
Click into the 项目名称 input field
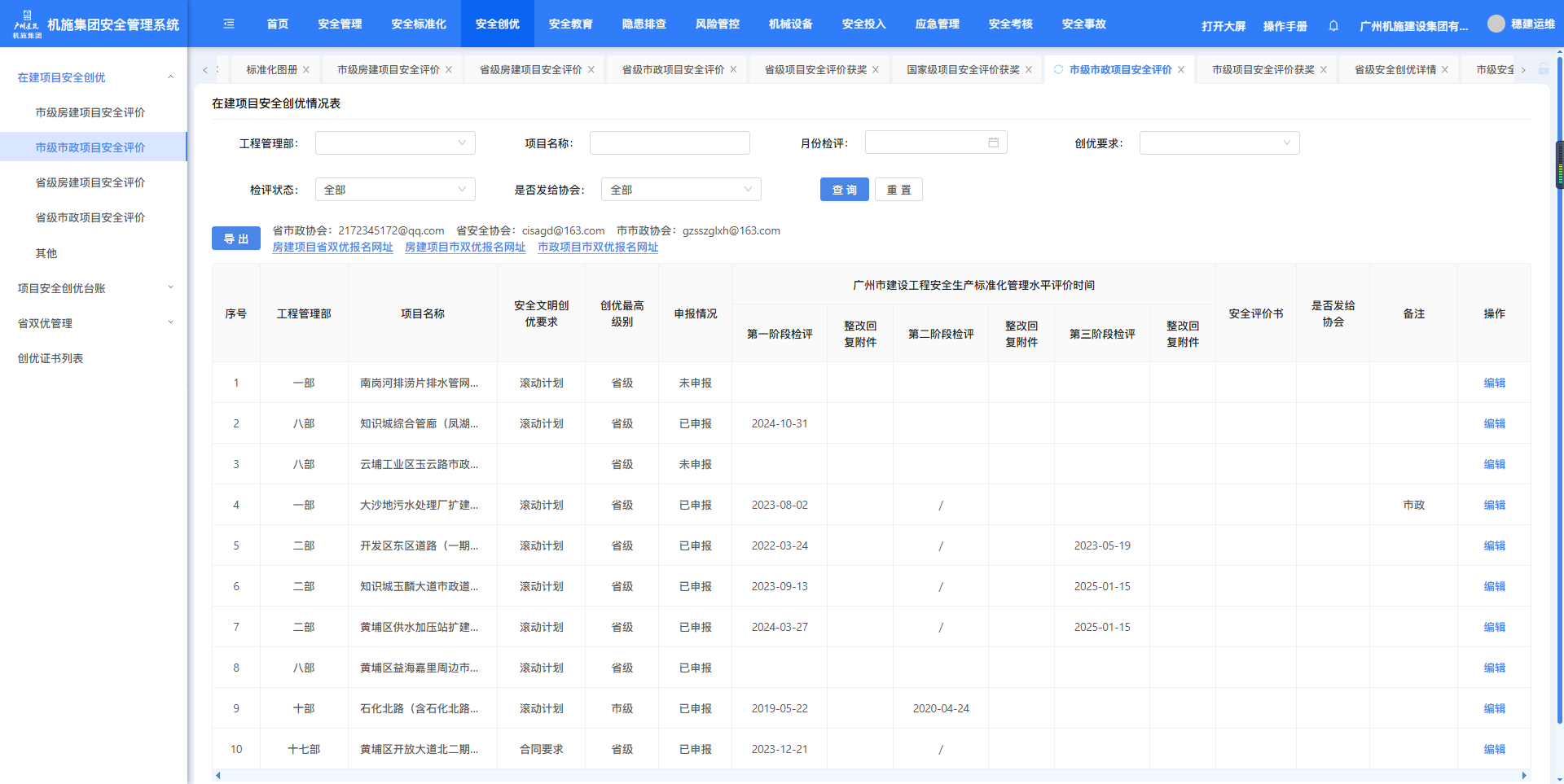[669, 143]
